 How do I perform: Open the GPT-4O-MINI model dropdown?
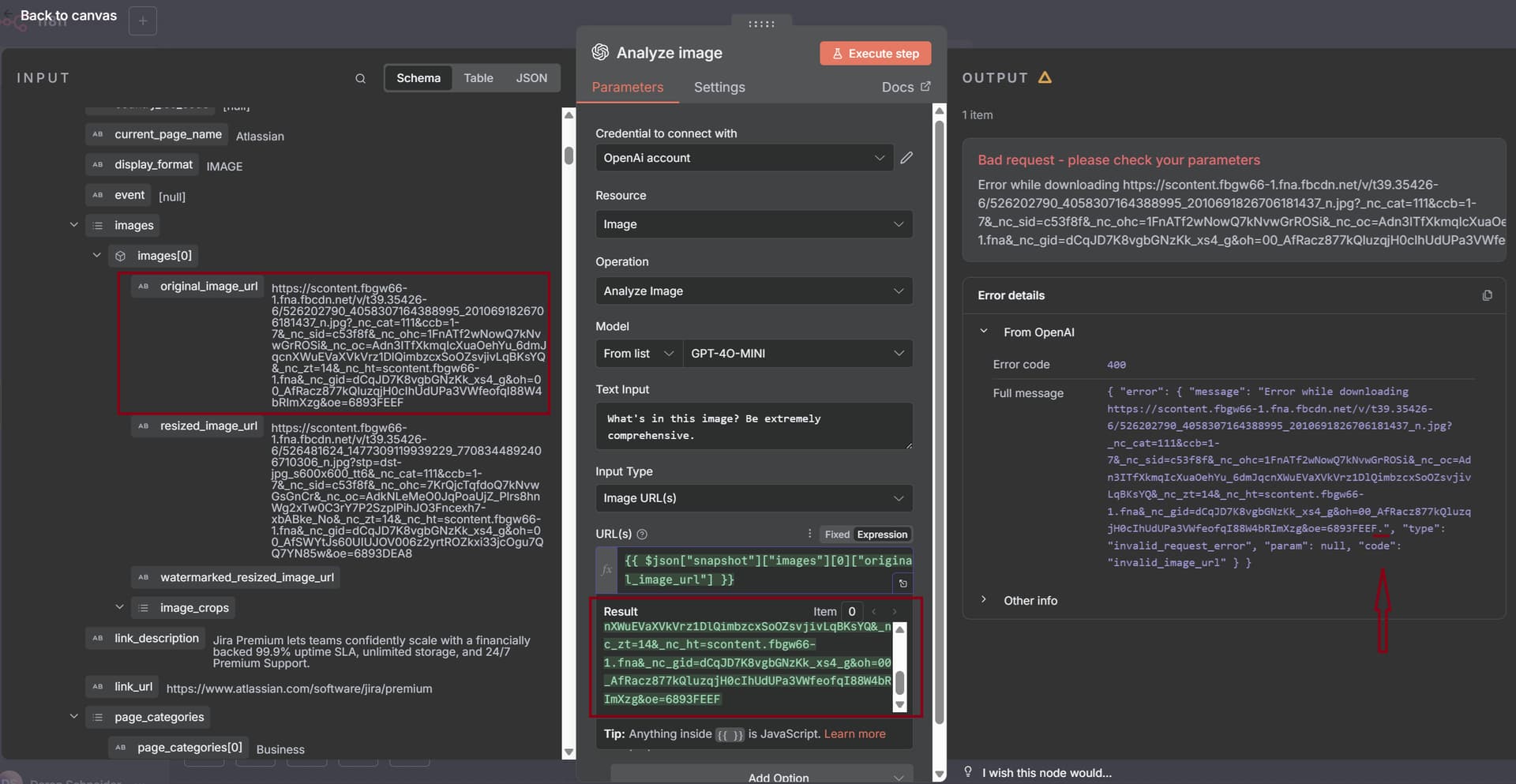[796, 354]
